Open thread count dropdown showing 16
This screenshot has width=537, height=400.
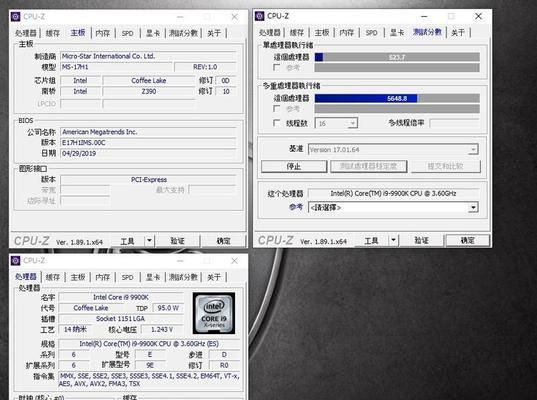(x=336, y=123)
